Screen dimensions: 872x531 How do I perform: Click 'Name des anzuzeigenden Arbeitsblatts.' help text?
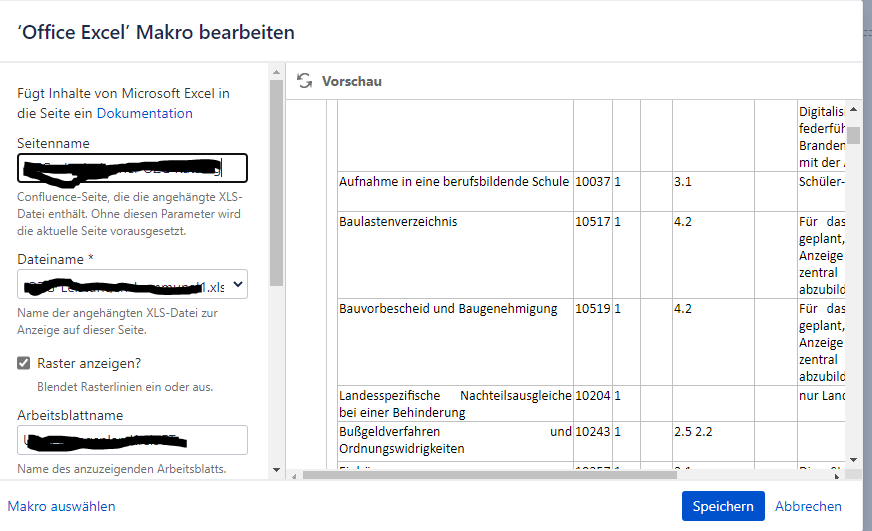pyautogui.click(x=122, y=469)
